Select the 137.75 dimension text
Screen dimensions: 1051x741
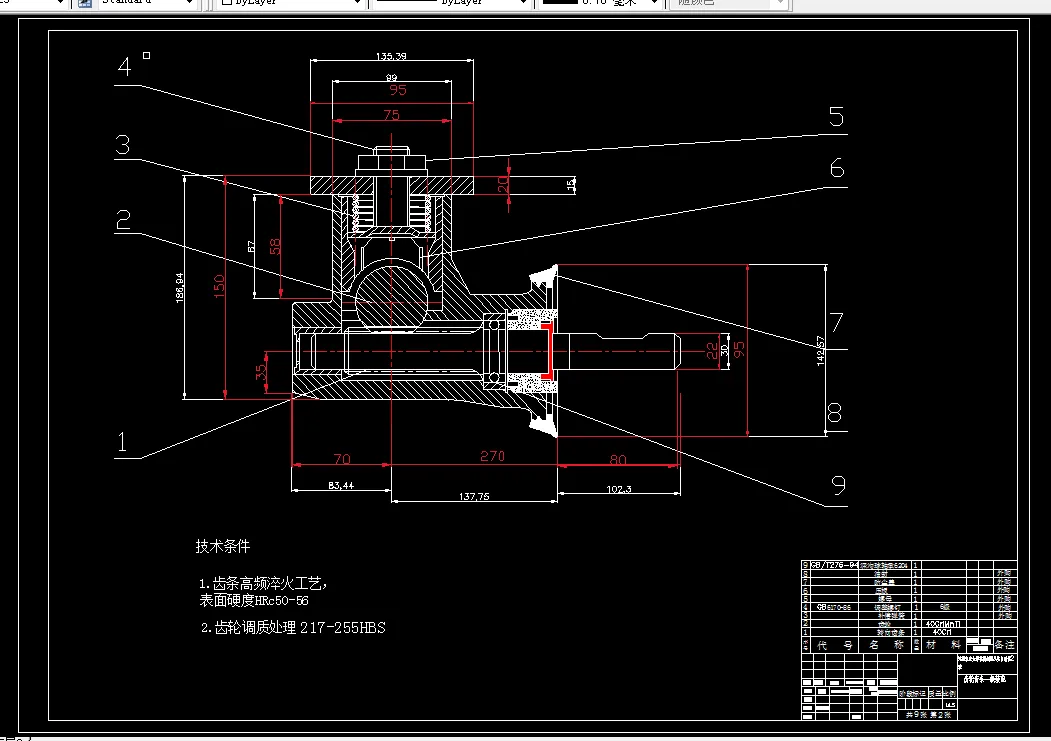coord(474,496)
